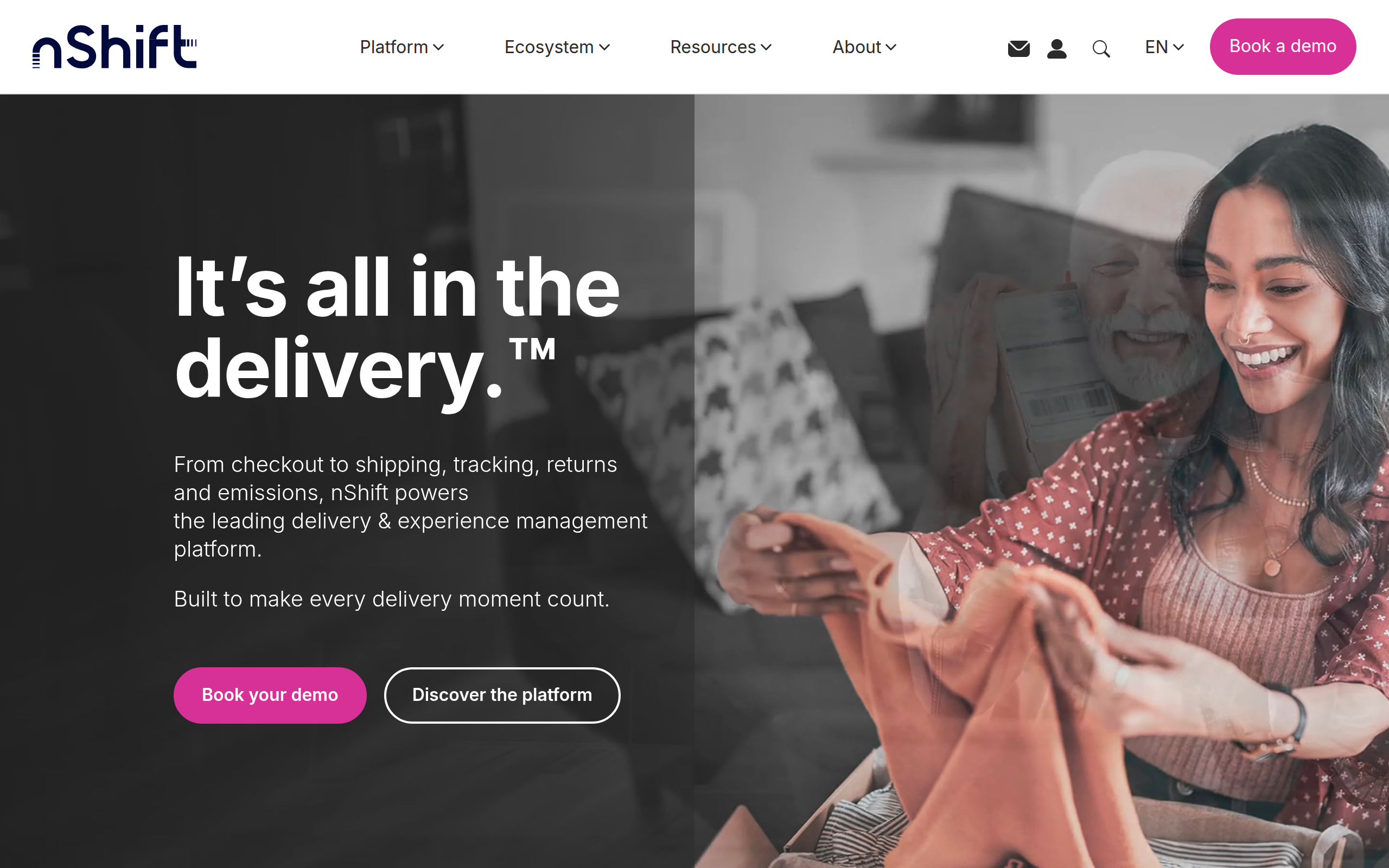The image size is (1389, 868).
Task: Click the nShift logo
Action: point(114,47)
